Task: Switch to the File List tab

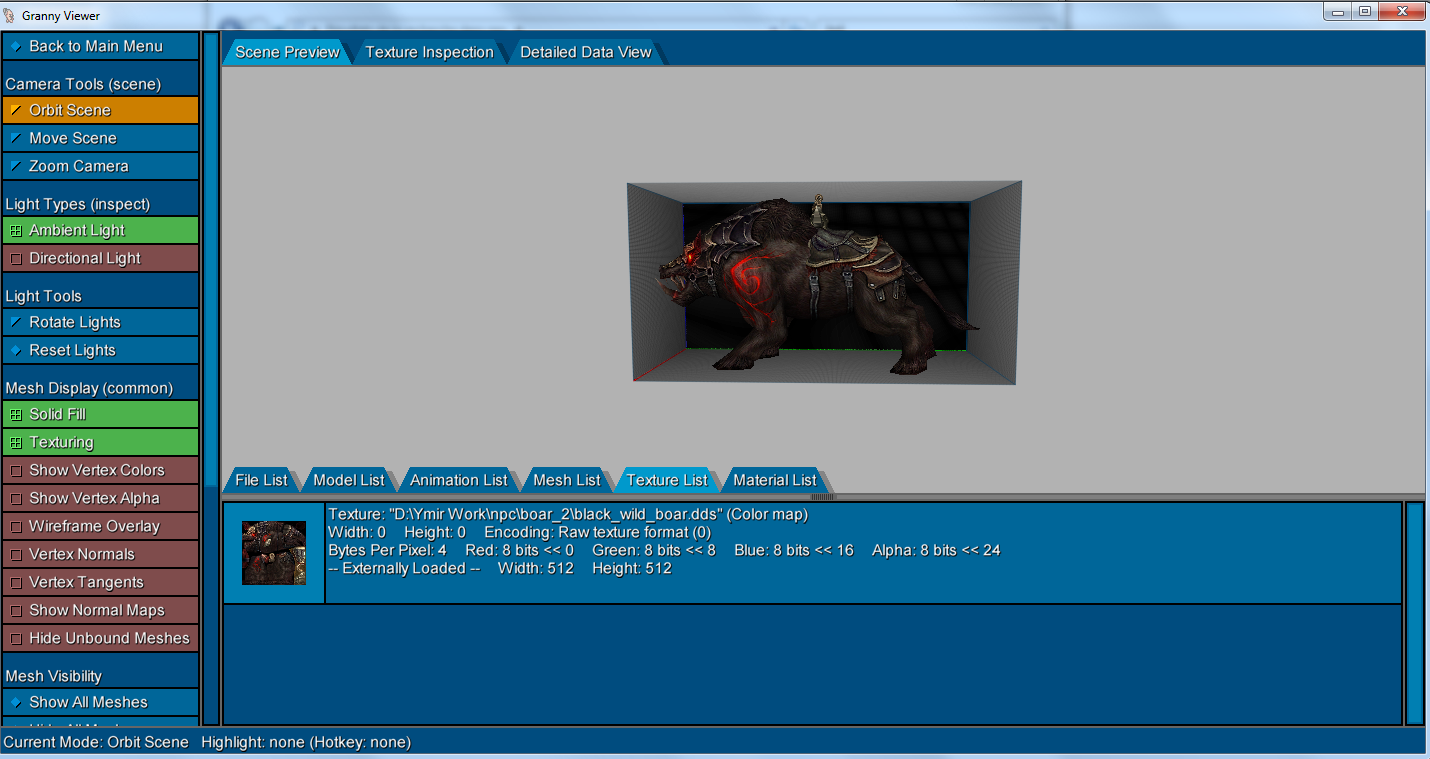Action: pos(261,480)
